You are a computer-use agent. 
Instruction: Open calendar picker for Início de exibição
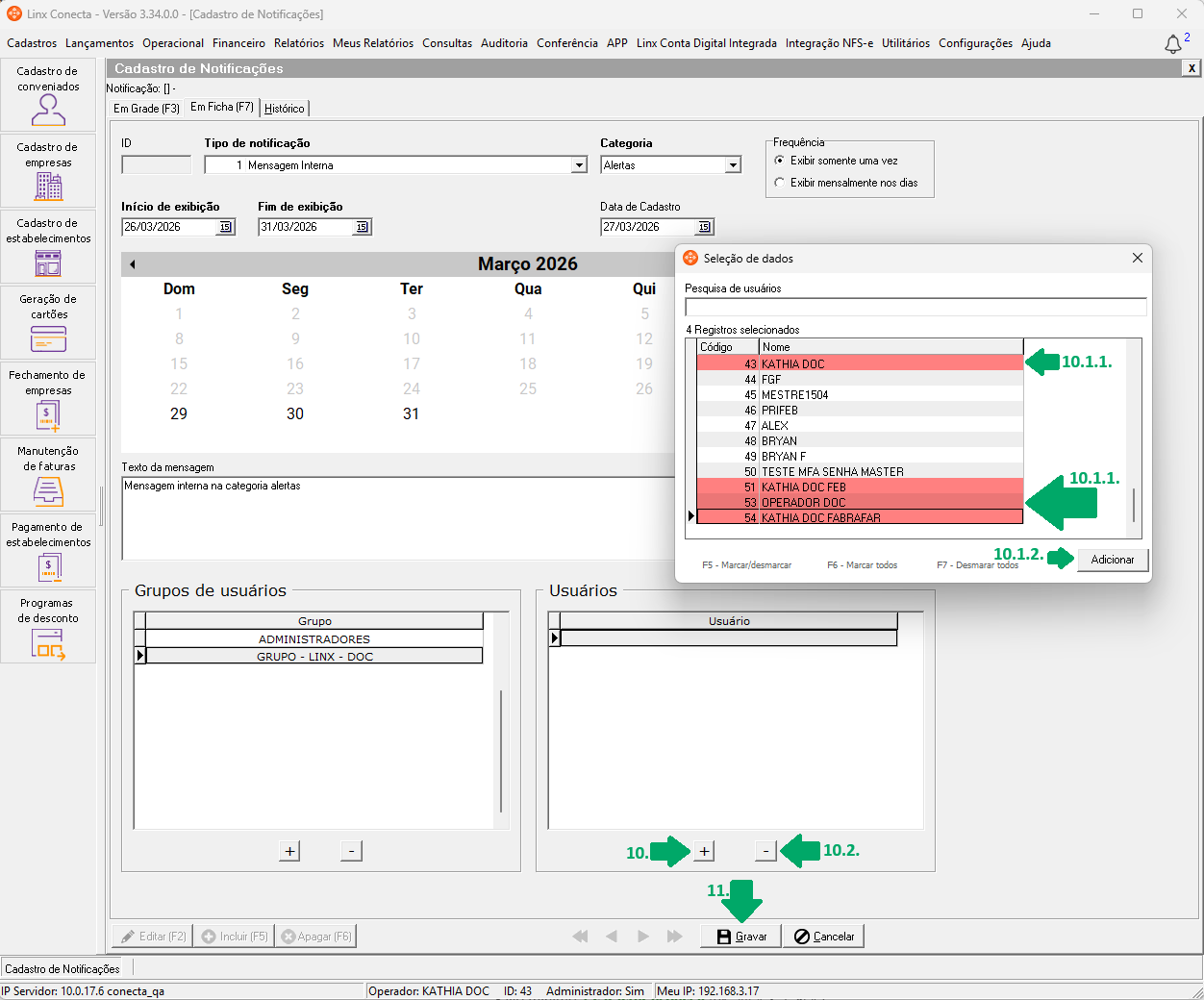point(226,227)
